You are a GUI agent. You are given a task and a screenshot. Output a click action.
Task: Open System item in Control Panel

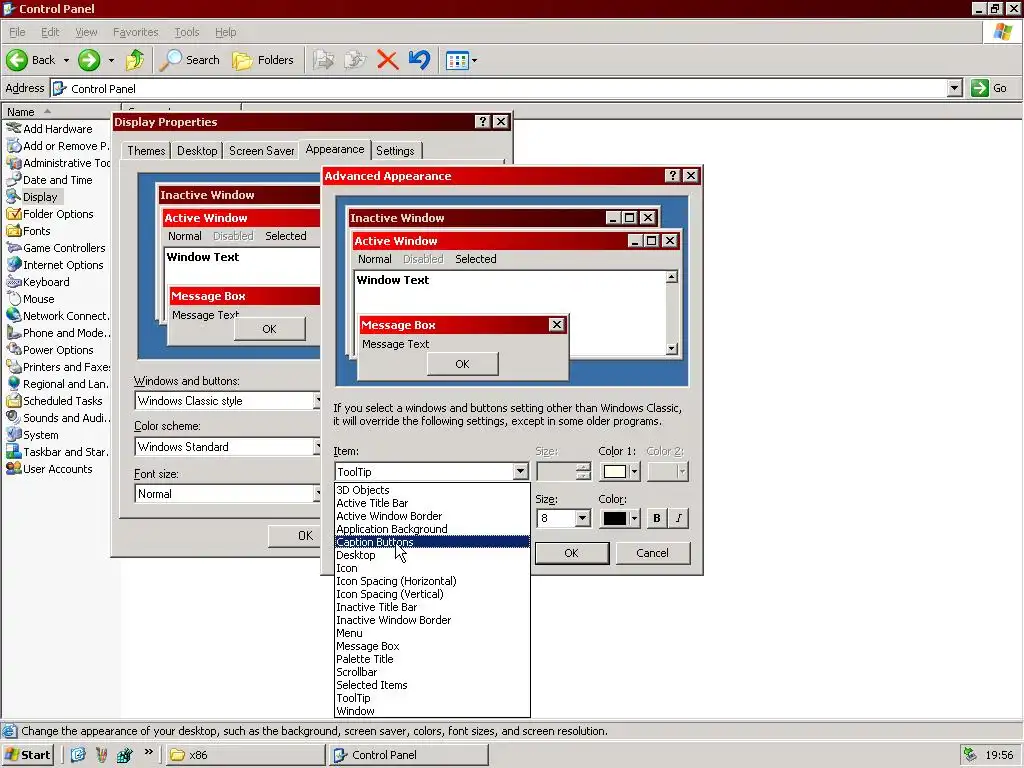pos(33,435)
